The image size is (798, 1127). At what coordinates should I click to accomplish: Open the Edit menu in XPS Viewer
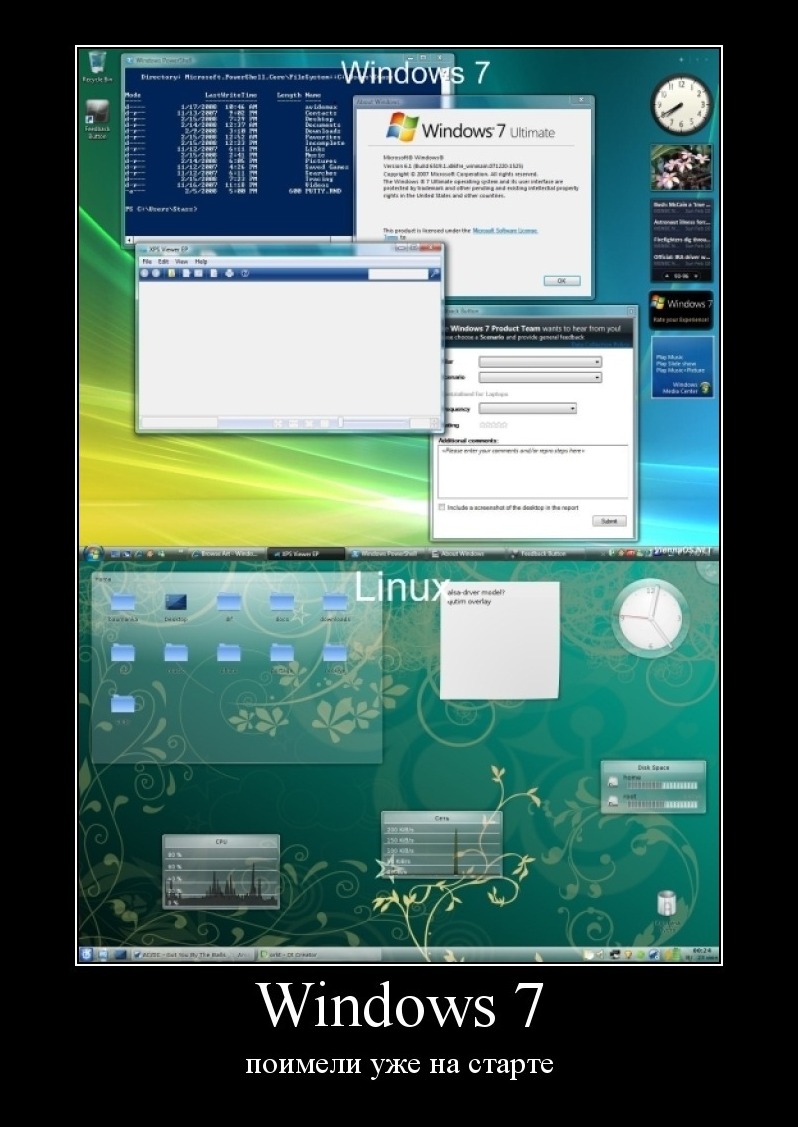(x=164, y=262)
